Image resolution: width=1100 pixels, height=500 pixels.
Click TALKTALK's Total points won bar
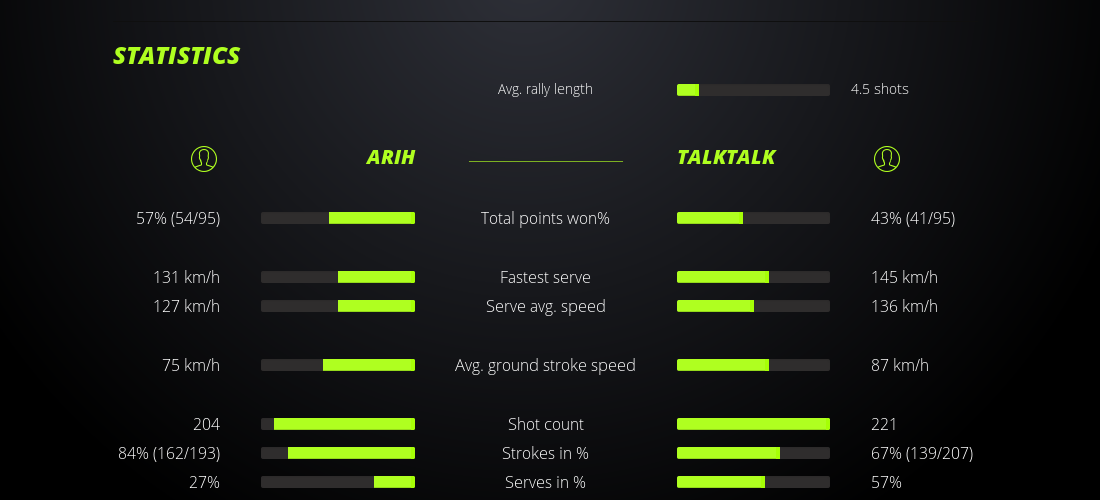click(x=753, y=218)
